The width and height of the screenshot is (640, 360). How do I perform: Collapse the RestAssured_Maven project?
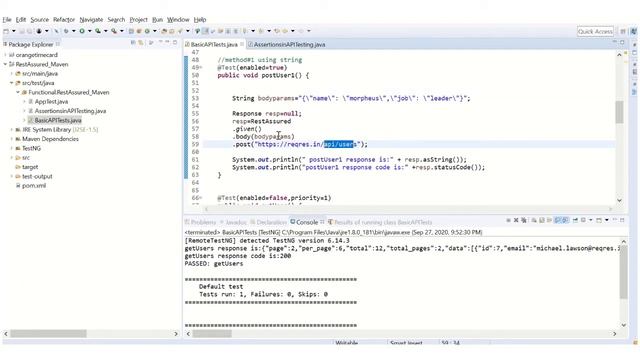(5, 64)
